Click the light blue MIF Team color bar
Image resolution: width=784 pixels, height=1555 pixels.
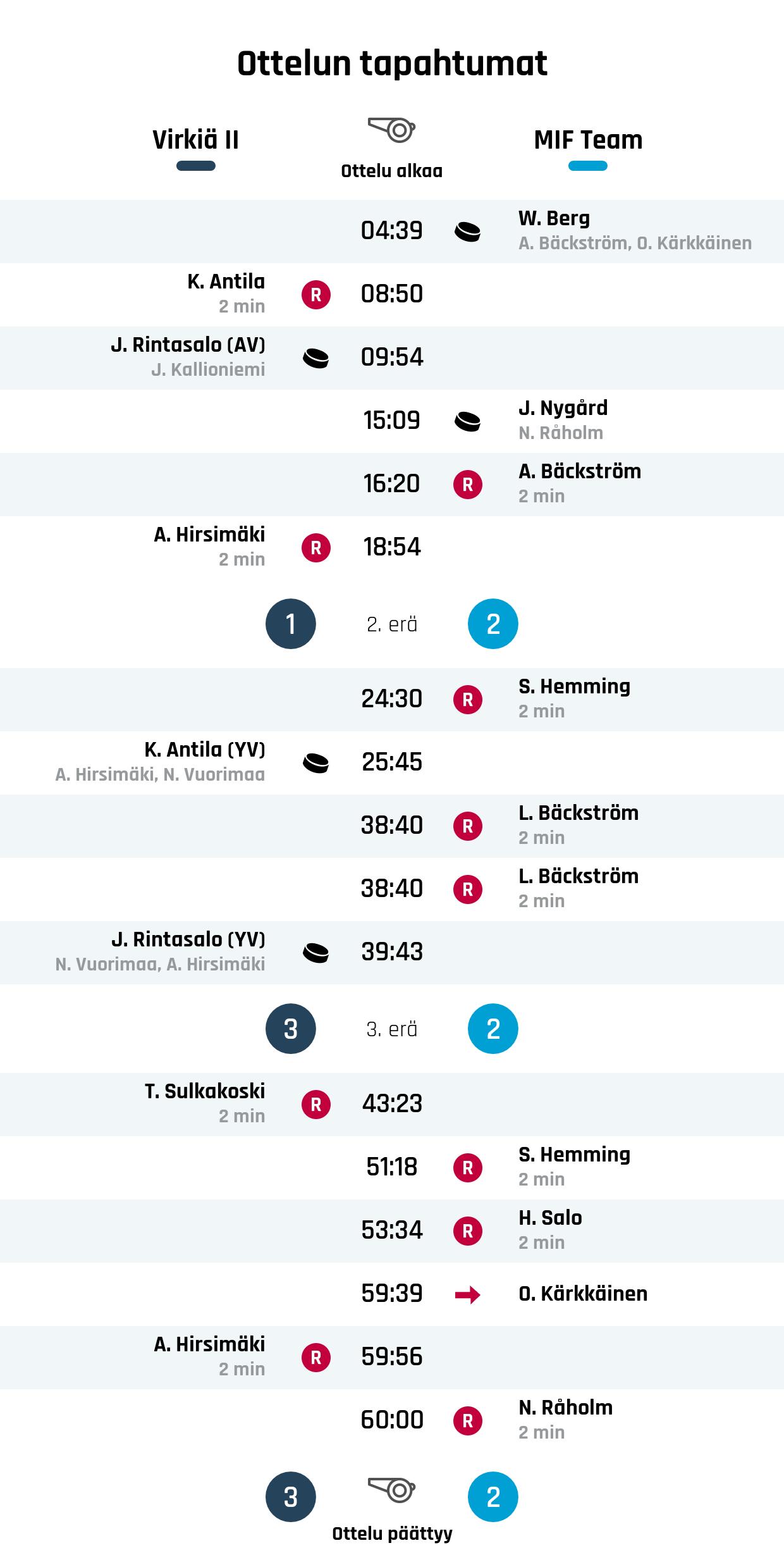coord(588,166)
